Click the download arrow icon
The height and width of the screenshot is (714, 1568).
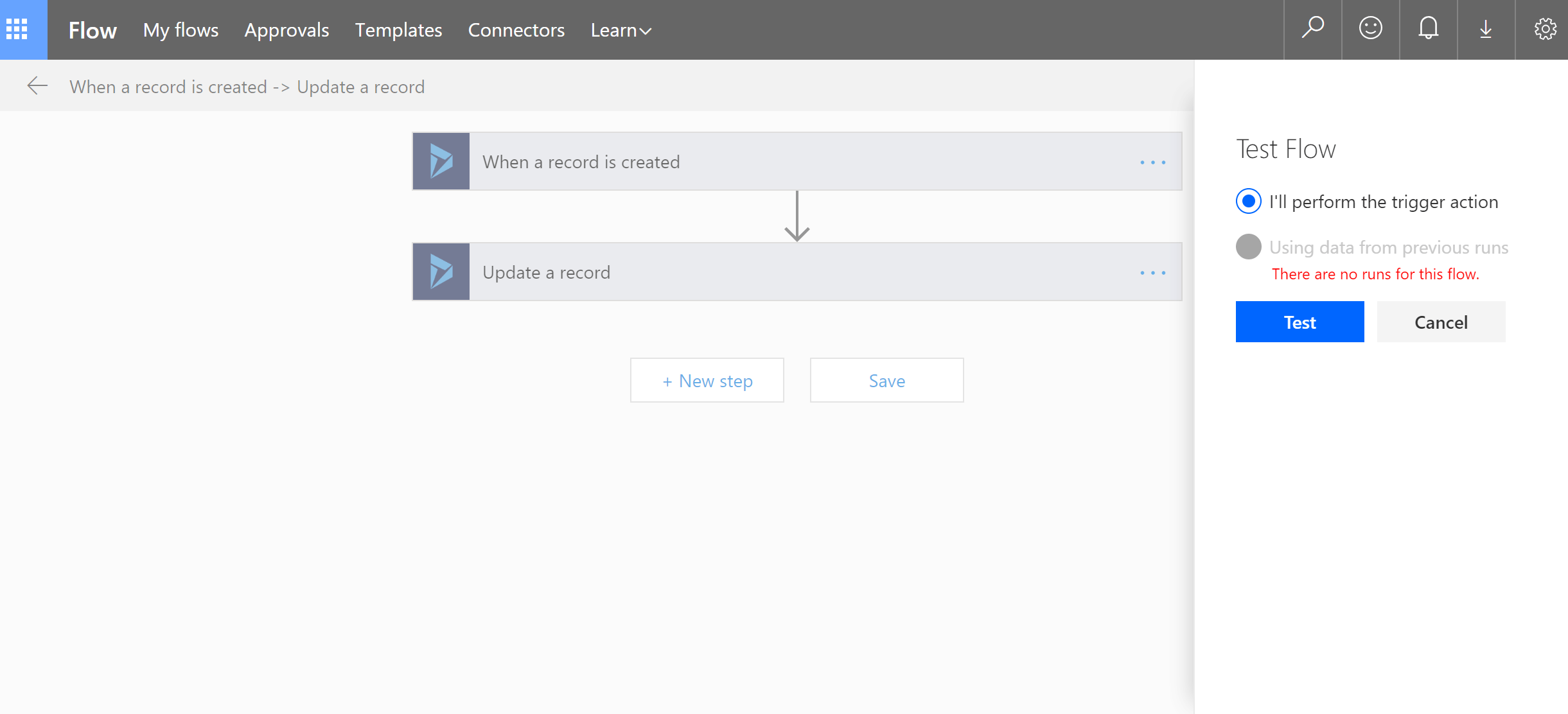1485,29
